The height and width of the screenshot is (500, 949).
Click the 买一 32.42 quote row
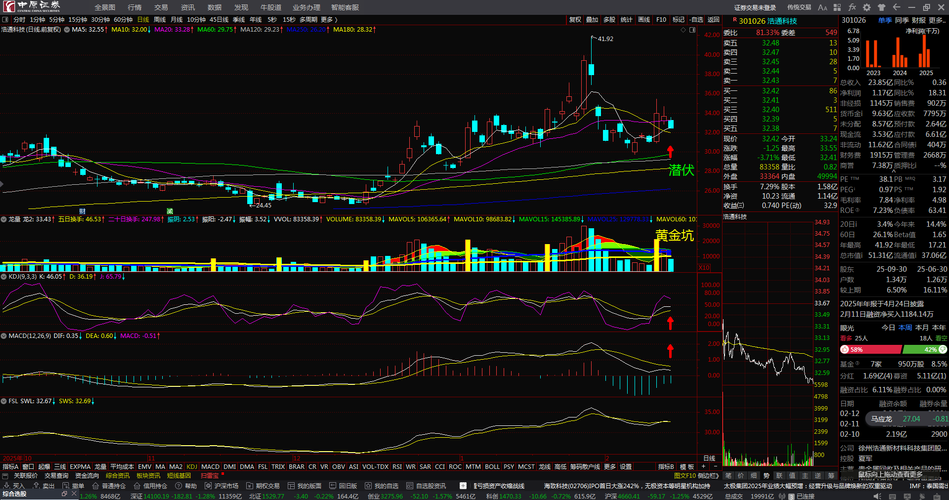[780, 91]
